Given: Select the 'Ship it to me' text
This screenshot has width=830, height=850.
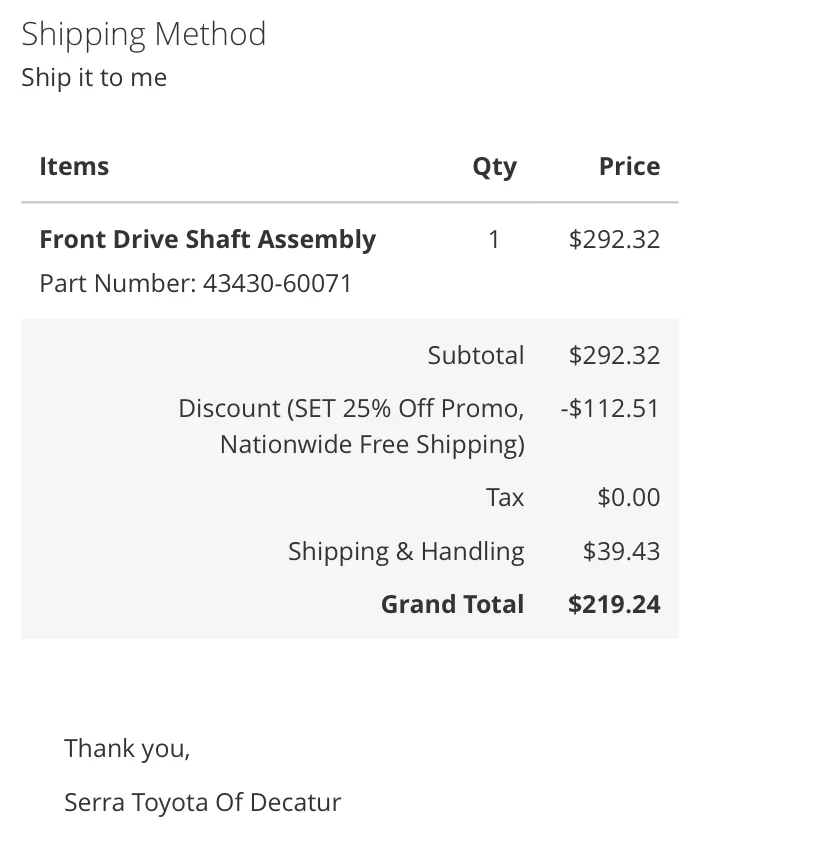Looking at the screenshot, I should [94, 77].
